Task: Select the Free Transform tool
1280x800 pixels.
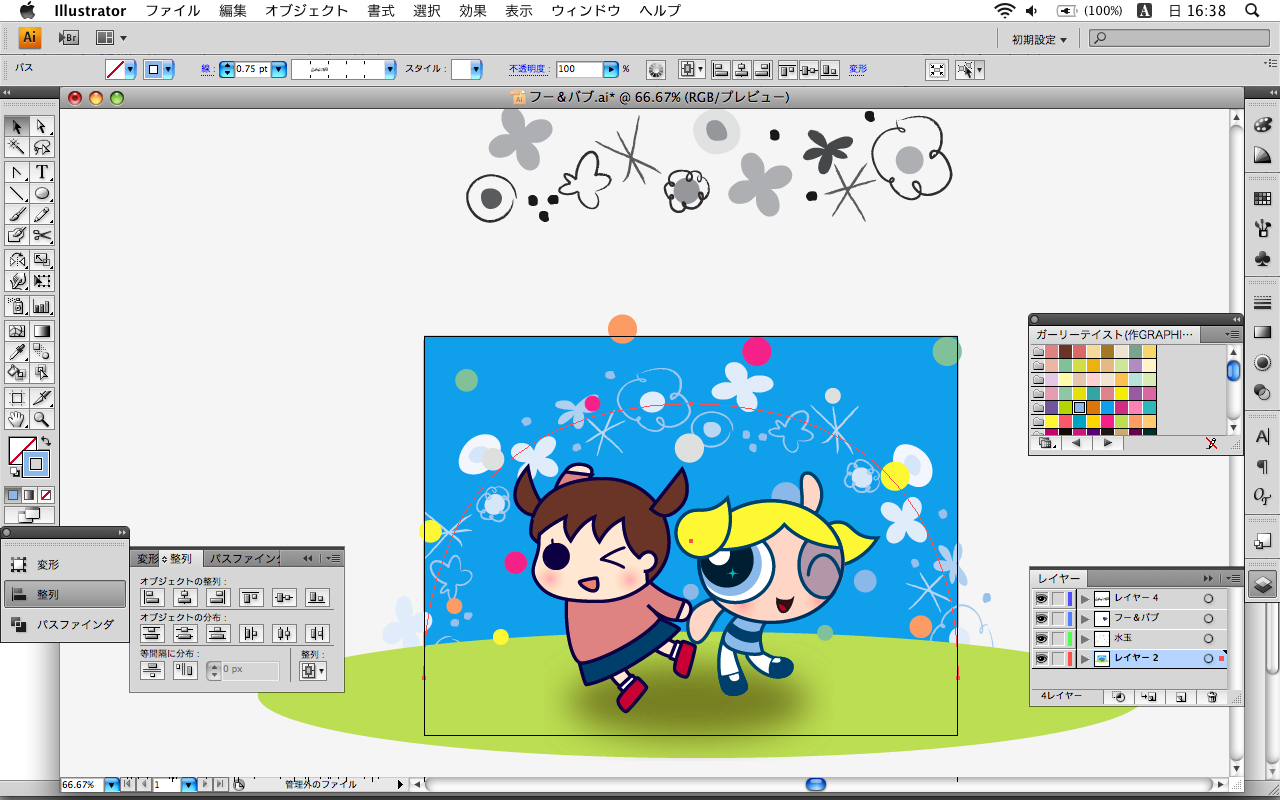Action: click(x=42, y=281)
